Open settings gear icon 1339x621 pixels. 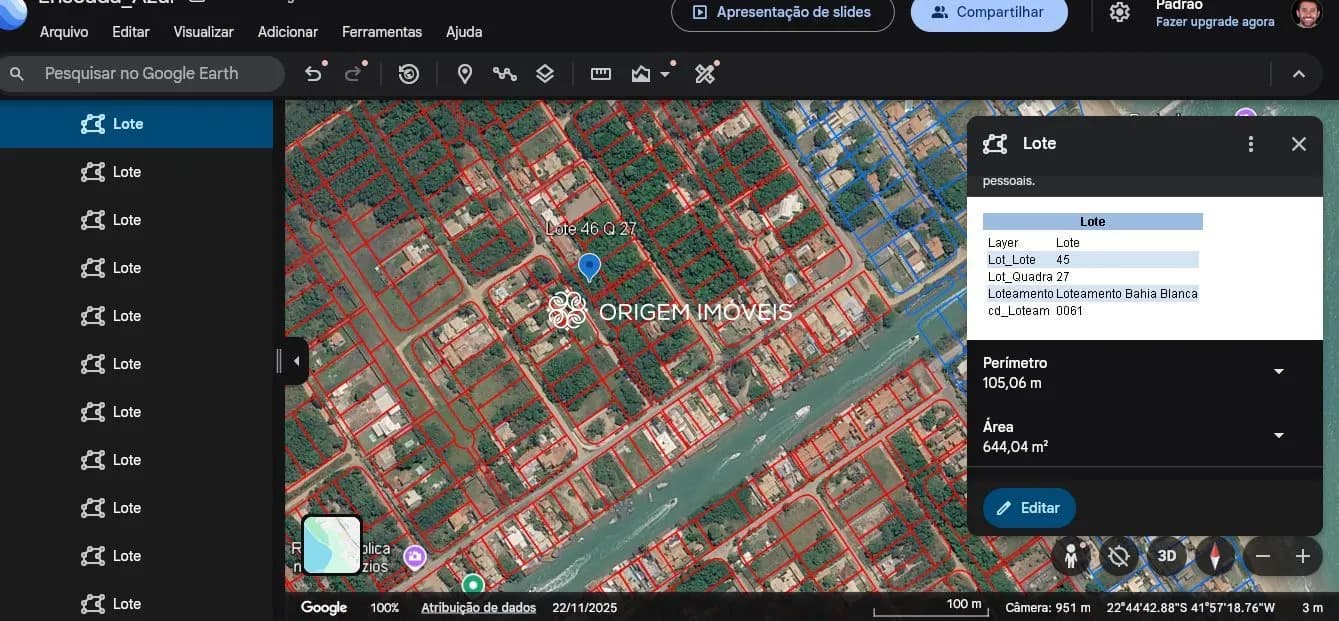tap(1120, 13)
